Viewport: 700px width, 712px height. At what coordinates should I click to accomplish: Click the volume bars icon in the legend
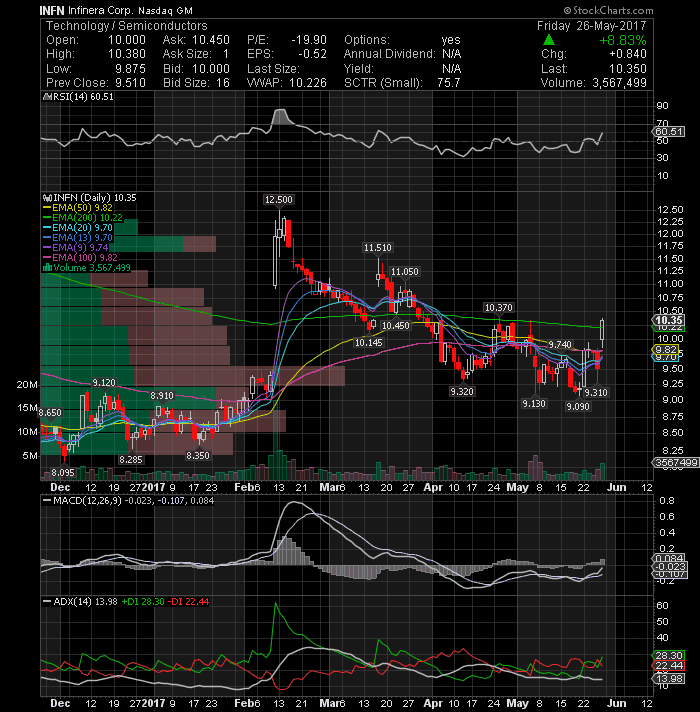point(47,268)
